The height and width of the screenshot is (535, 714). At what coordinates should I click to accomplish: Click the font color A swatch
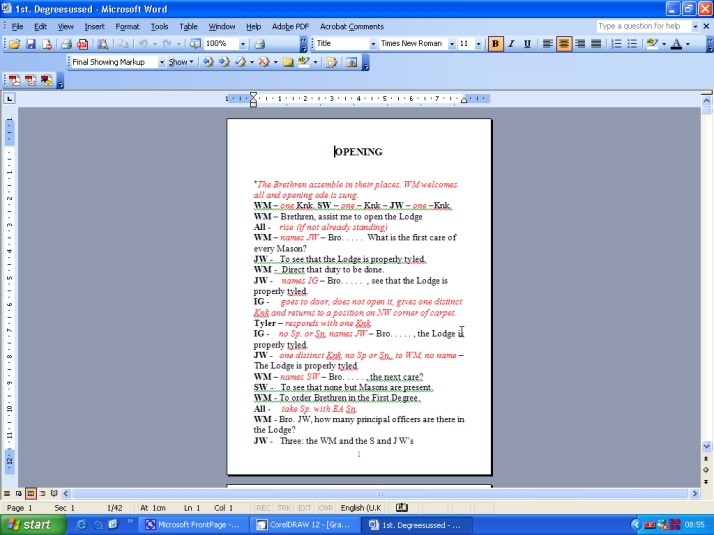pyautogui.click(x=677, y=44)
